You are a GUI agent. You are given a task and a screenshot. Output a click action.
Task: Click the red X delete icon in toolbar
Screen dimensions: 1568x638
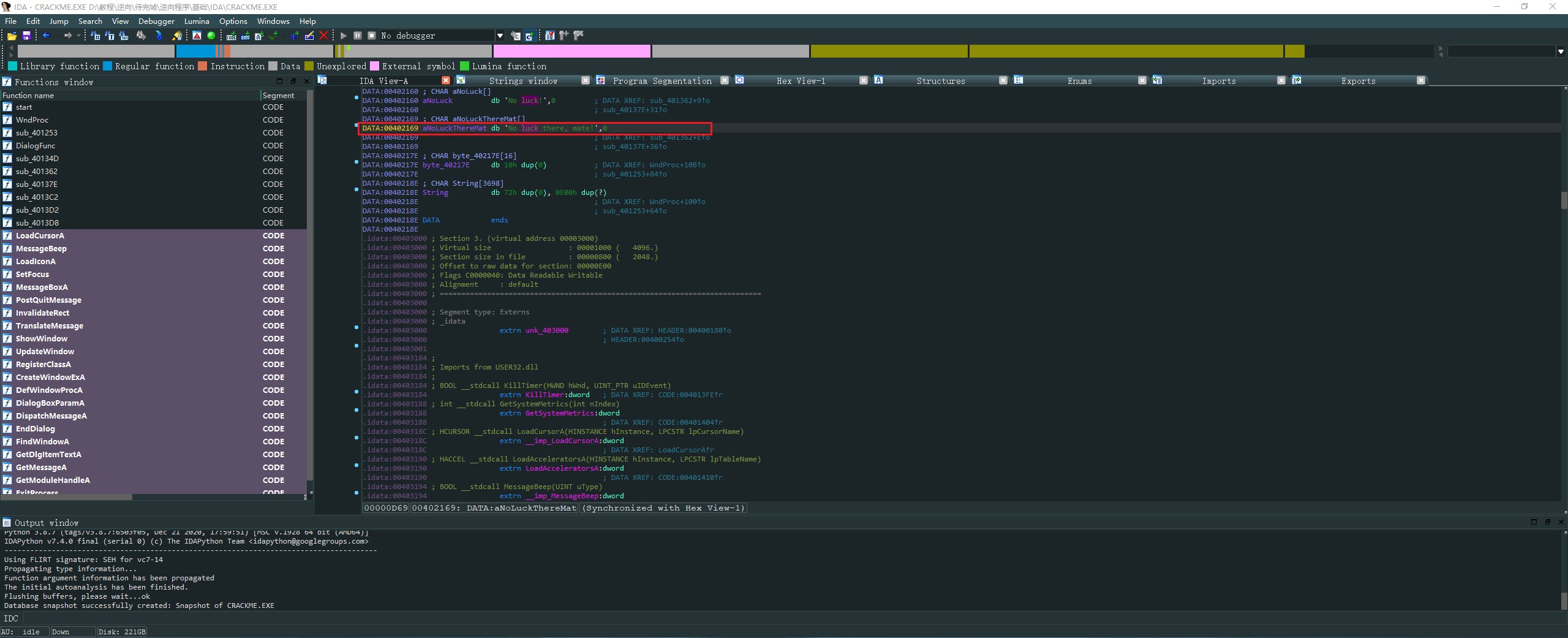tap(324, 36)
